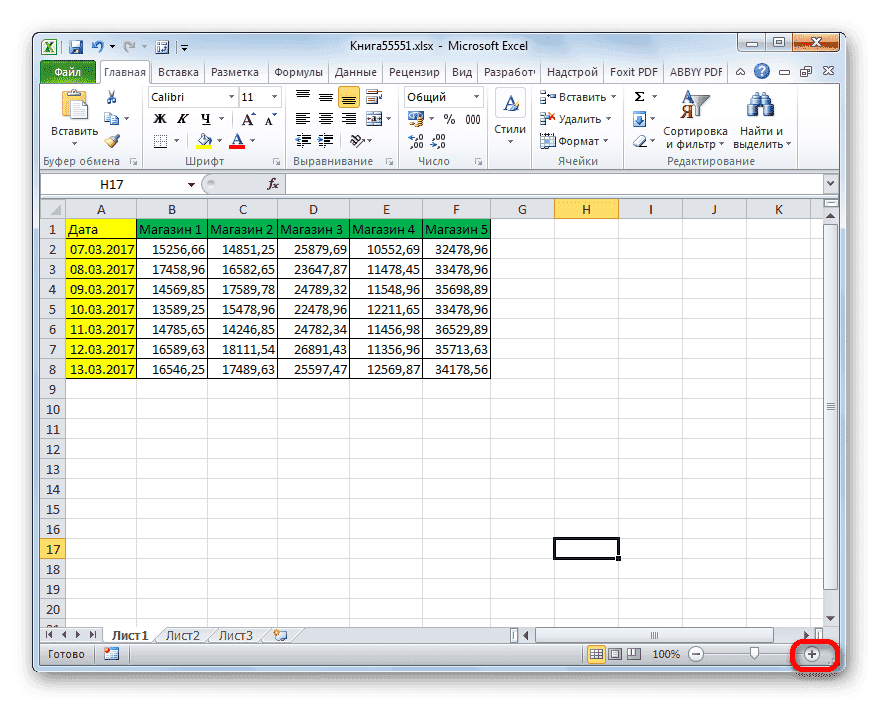Click the increase decimal places icon

coord(414,139)
